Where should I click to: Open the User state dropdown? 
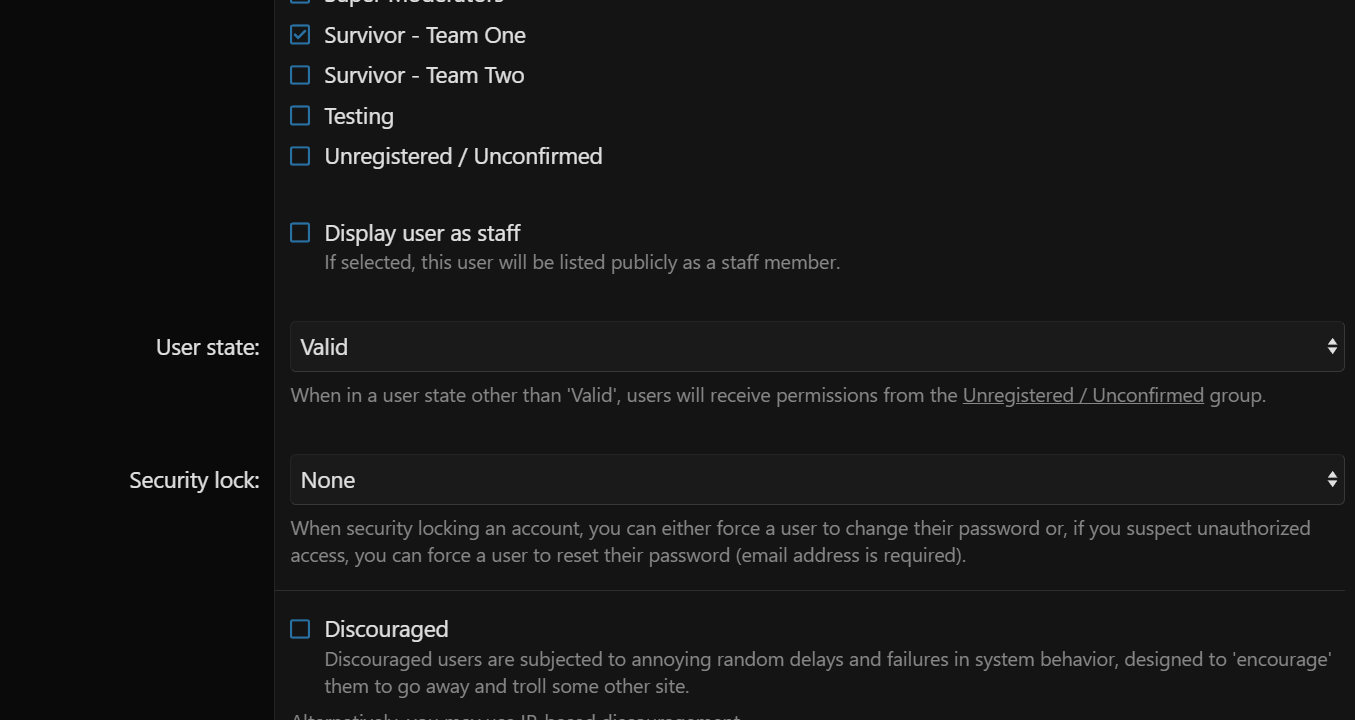[x=817, y=347]
